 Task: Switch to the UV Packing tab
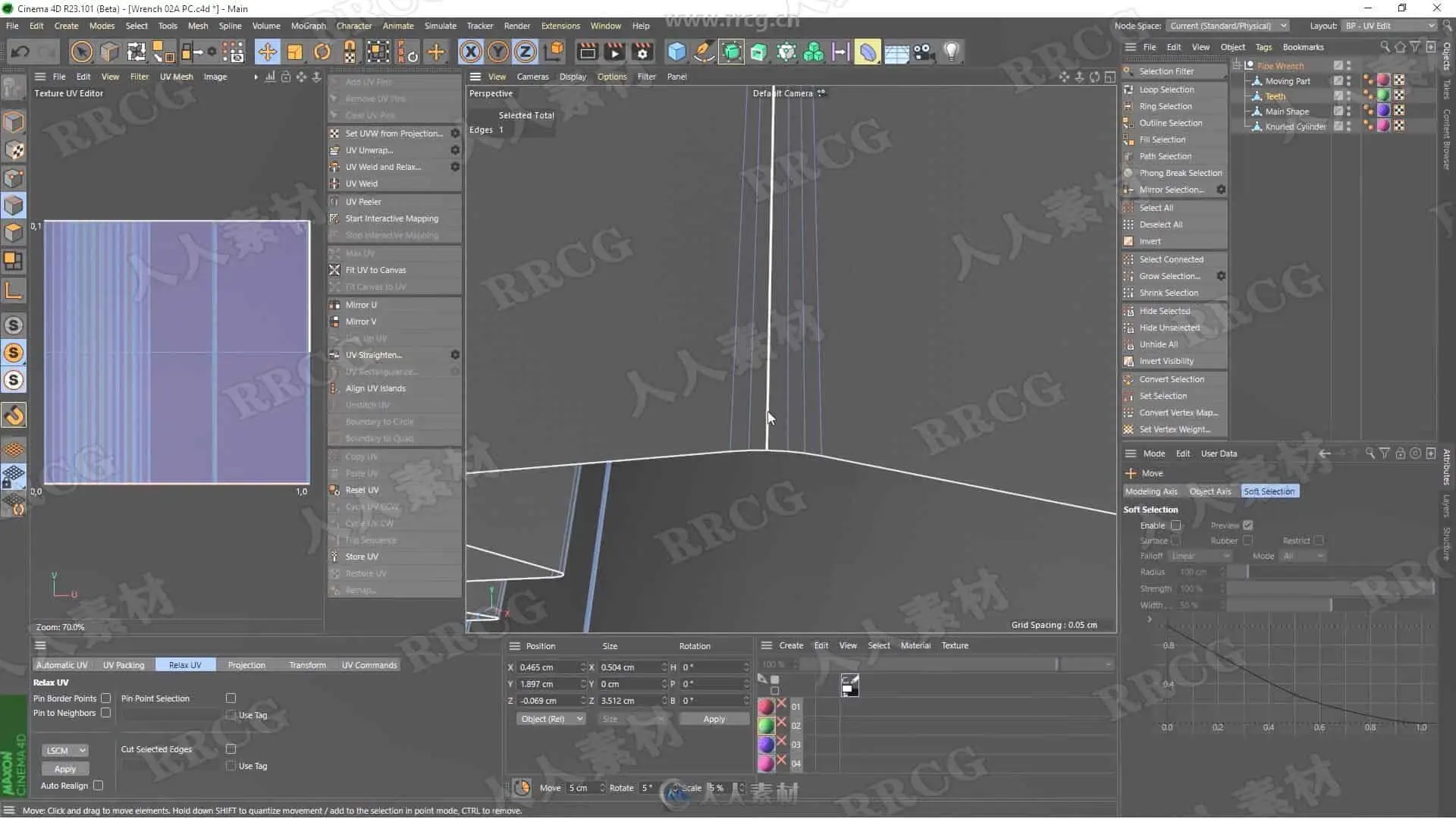tap(124, 665)
